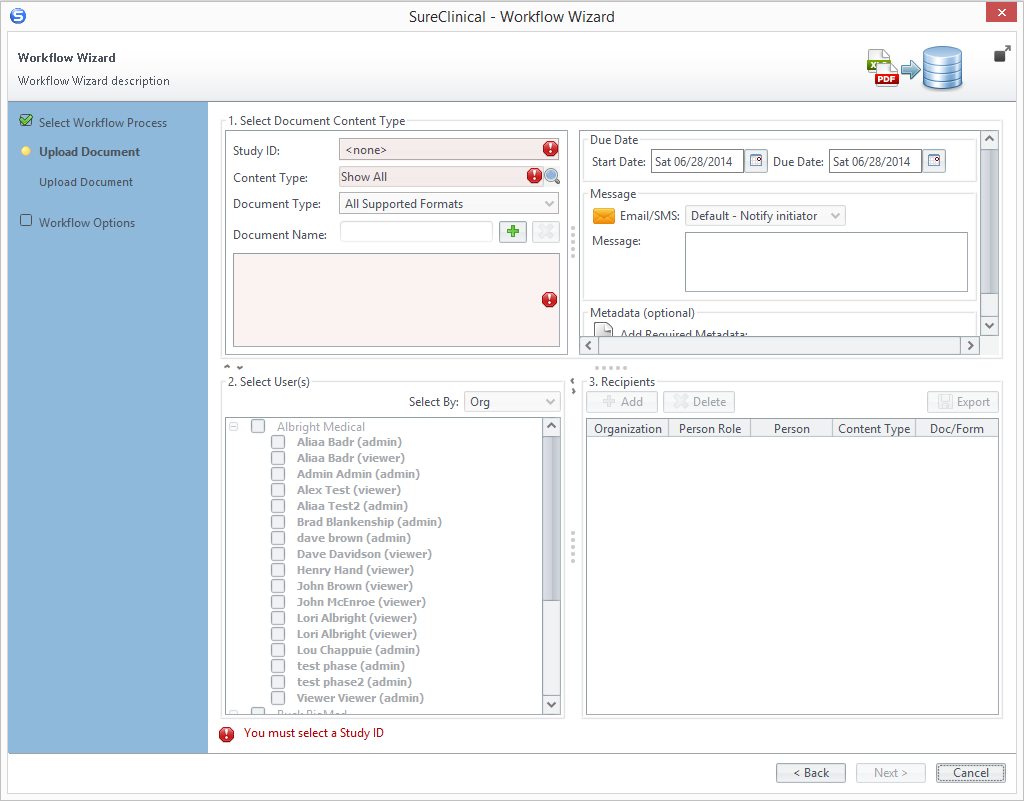Screen dimensions: 1024x801
Task: Click the Content Type error indicator icon
Action: click(x=534, y=176)
